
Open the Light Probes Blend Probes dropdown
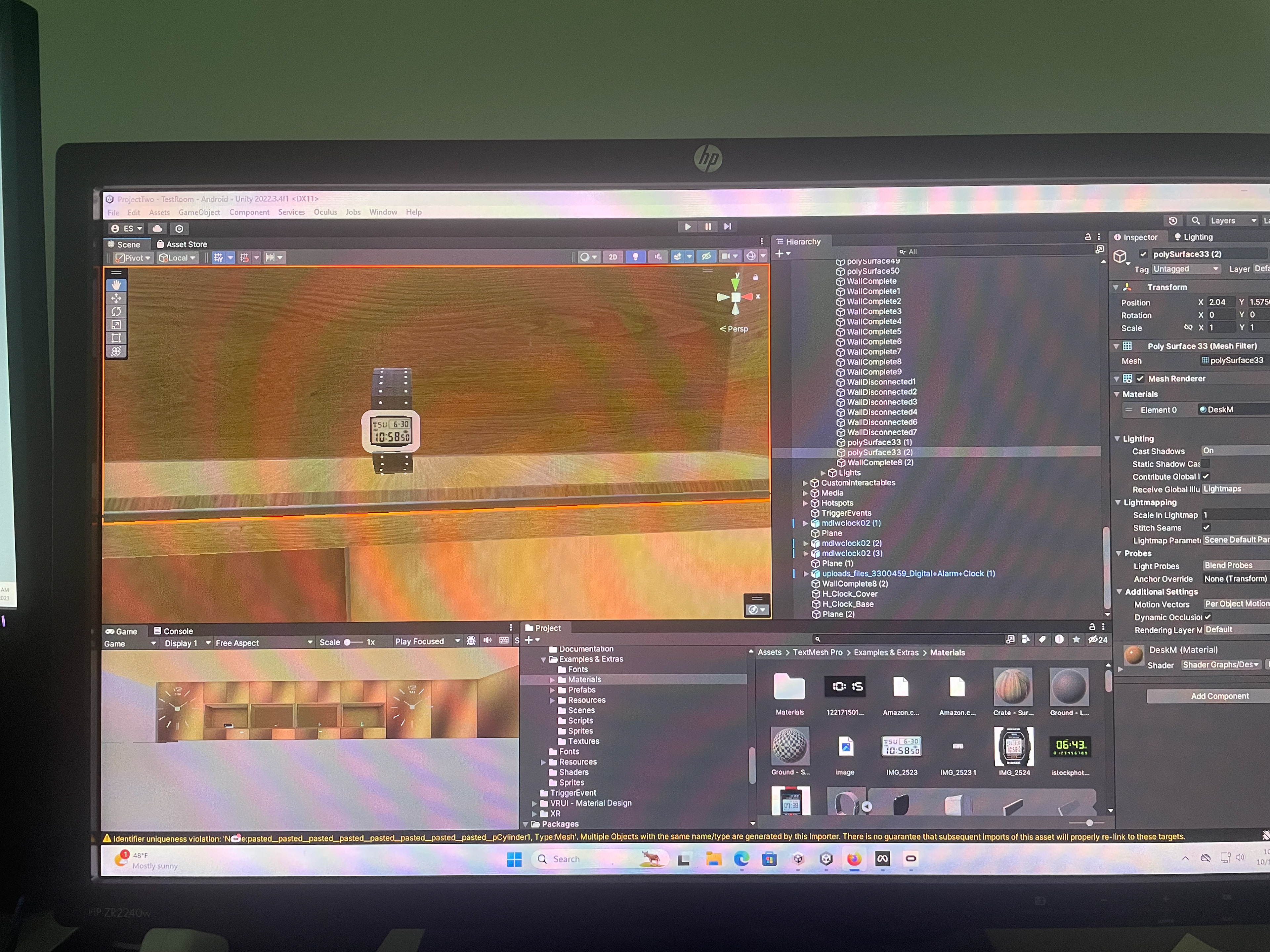[x=1236, y=565]
